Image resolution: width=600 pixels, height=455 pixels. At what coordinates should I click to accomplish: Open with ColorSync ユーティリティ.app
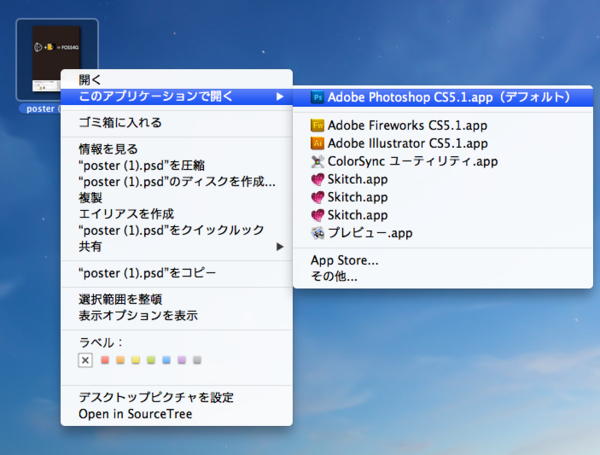point(443,161)
